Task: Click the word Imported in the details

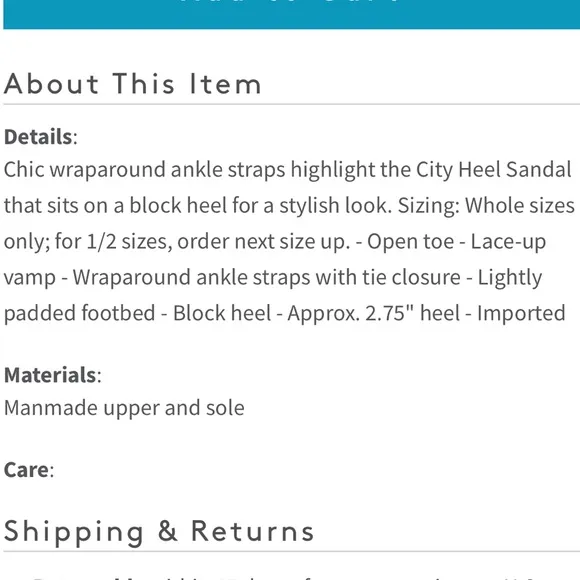Action: coord(521,313)
